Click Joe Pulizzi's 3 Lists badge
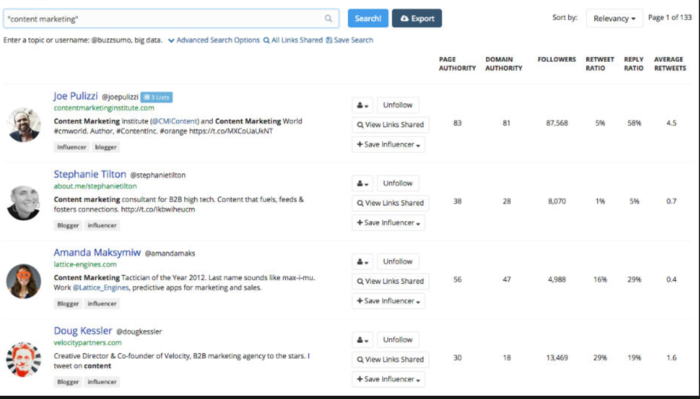The image size is (700, 399). (157, 97)
